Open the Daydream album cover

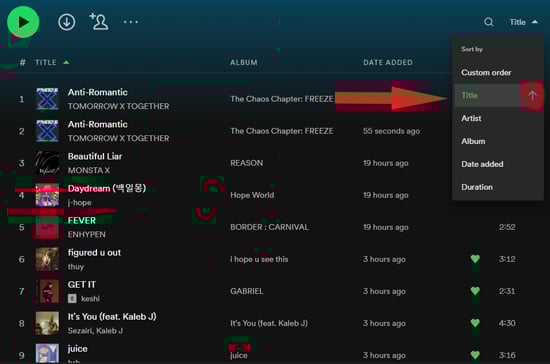point(47,195)
